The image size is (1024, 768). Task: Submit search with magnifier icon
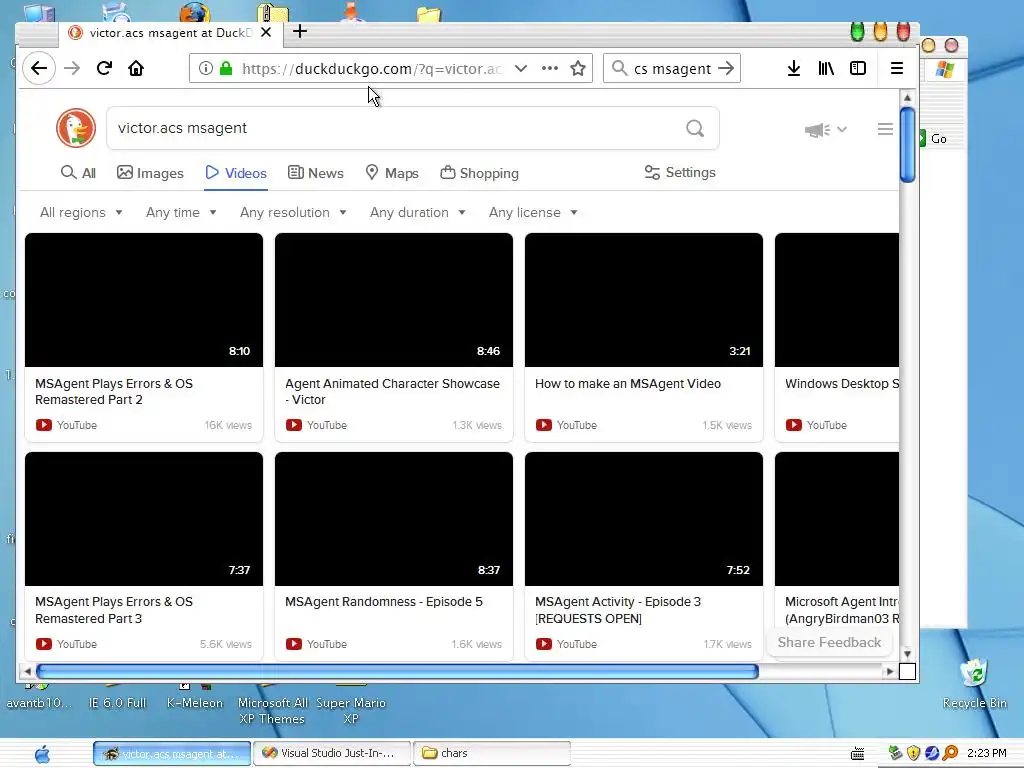pyautogui.click(x=695, y=128)
